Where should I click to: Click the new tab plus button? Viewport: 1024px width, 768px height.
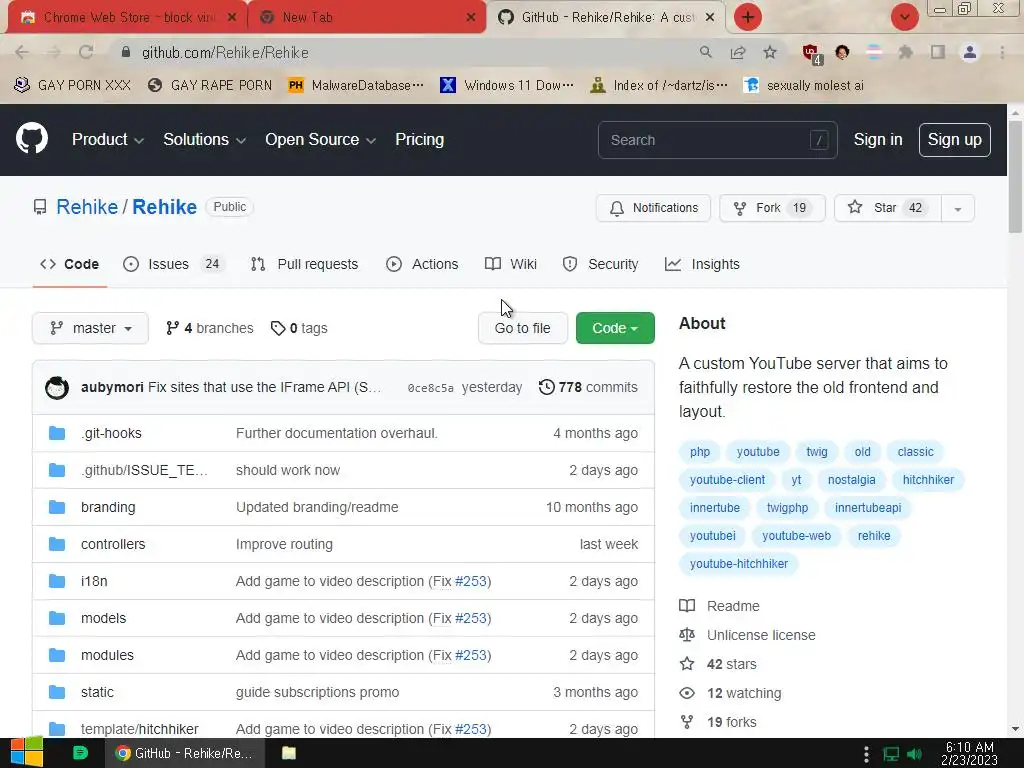[x=748, y=17]
